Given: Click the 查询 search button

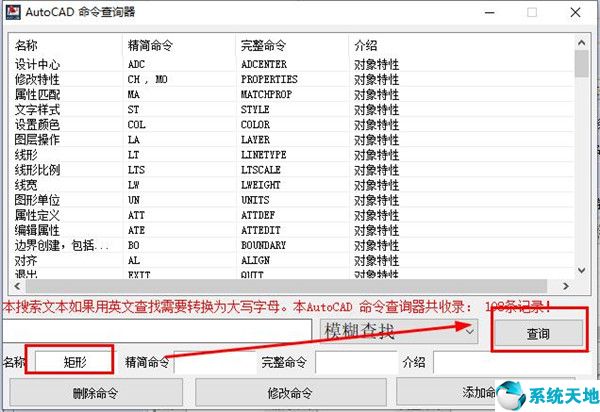Looking at the screenshot, I should point(539,333).
